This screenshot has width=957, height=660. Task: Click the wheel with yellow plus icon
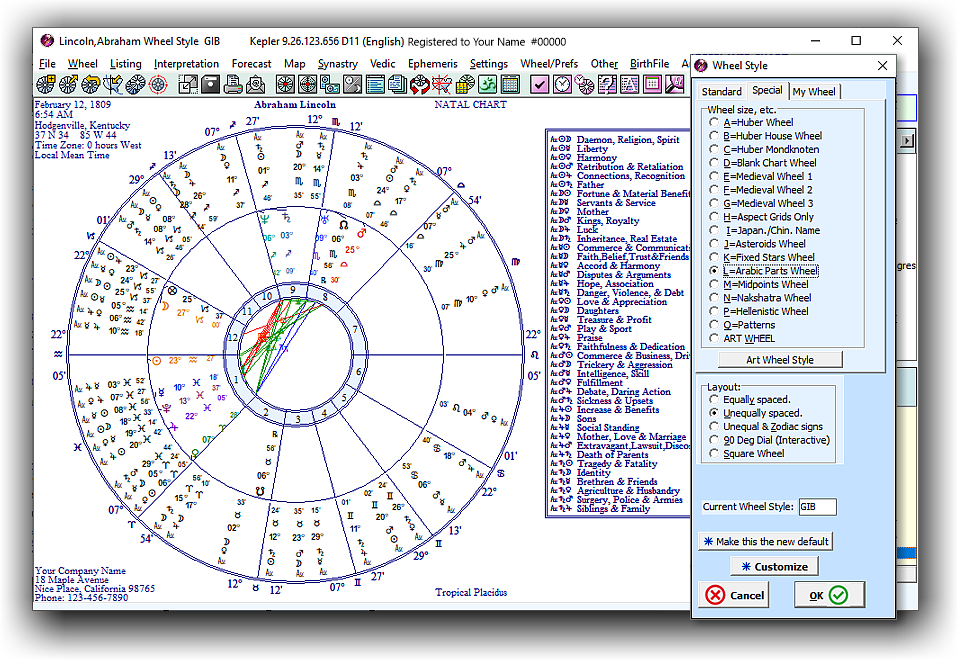point(45,85)
